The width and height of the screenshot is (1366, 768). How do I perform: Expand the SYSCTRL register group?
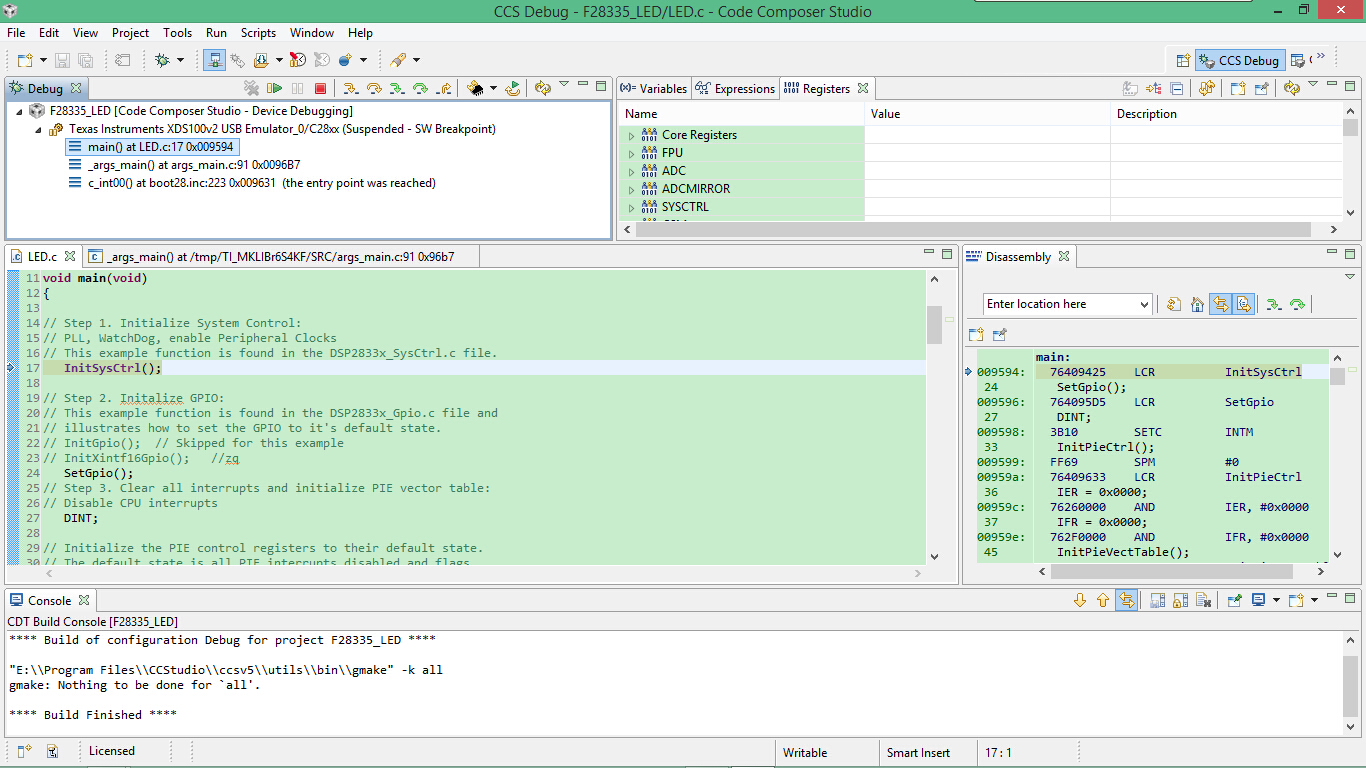pos(631,208)
